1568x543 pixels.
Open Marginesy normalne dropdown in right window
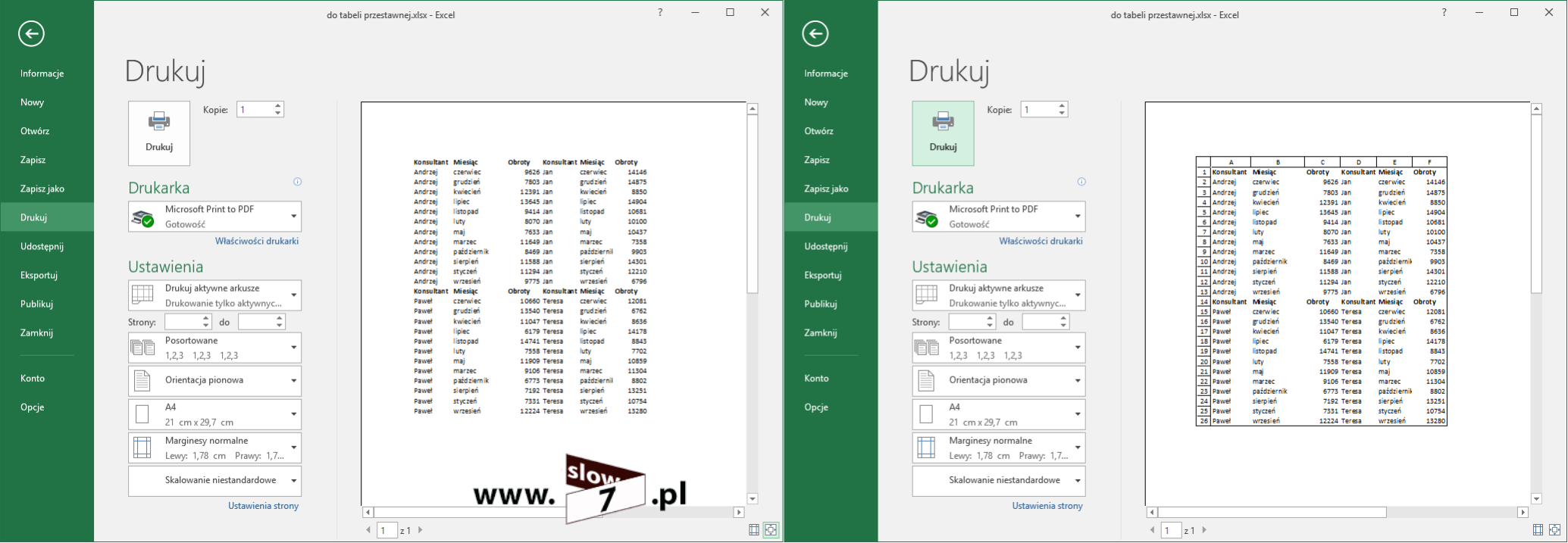(998, 448)
